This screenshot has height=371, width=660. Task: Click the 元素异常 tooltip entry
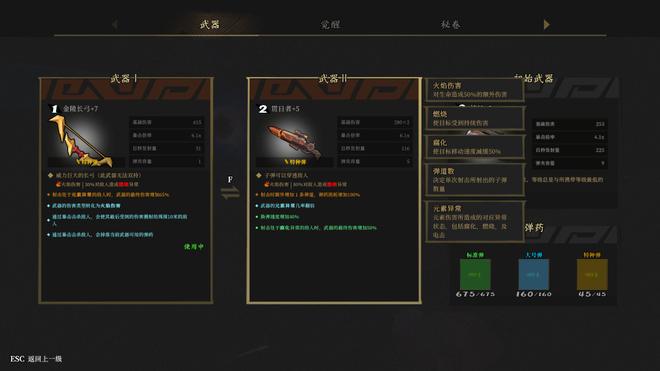[475, 222]
